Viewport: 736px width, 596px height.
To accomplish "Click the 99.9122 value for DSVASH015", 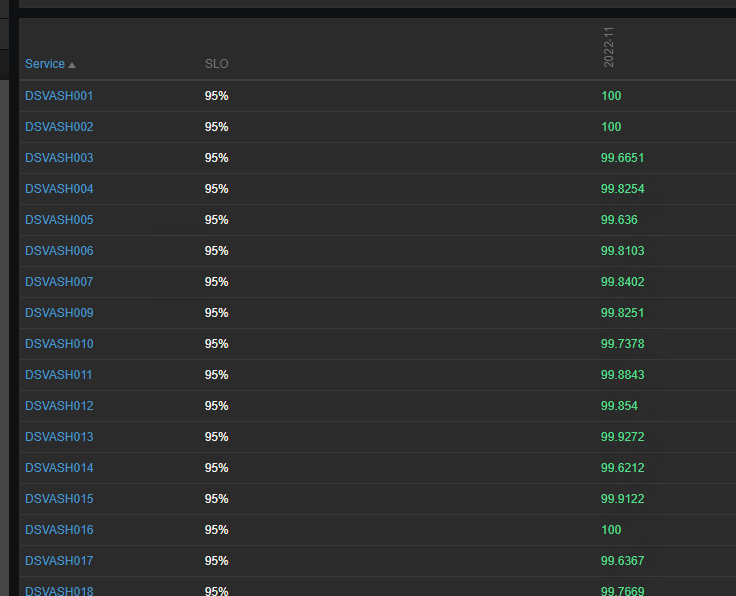I will (x=622, y=498).
